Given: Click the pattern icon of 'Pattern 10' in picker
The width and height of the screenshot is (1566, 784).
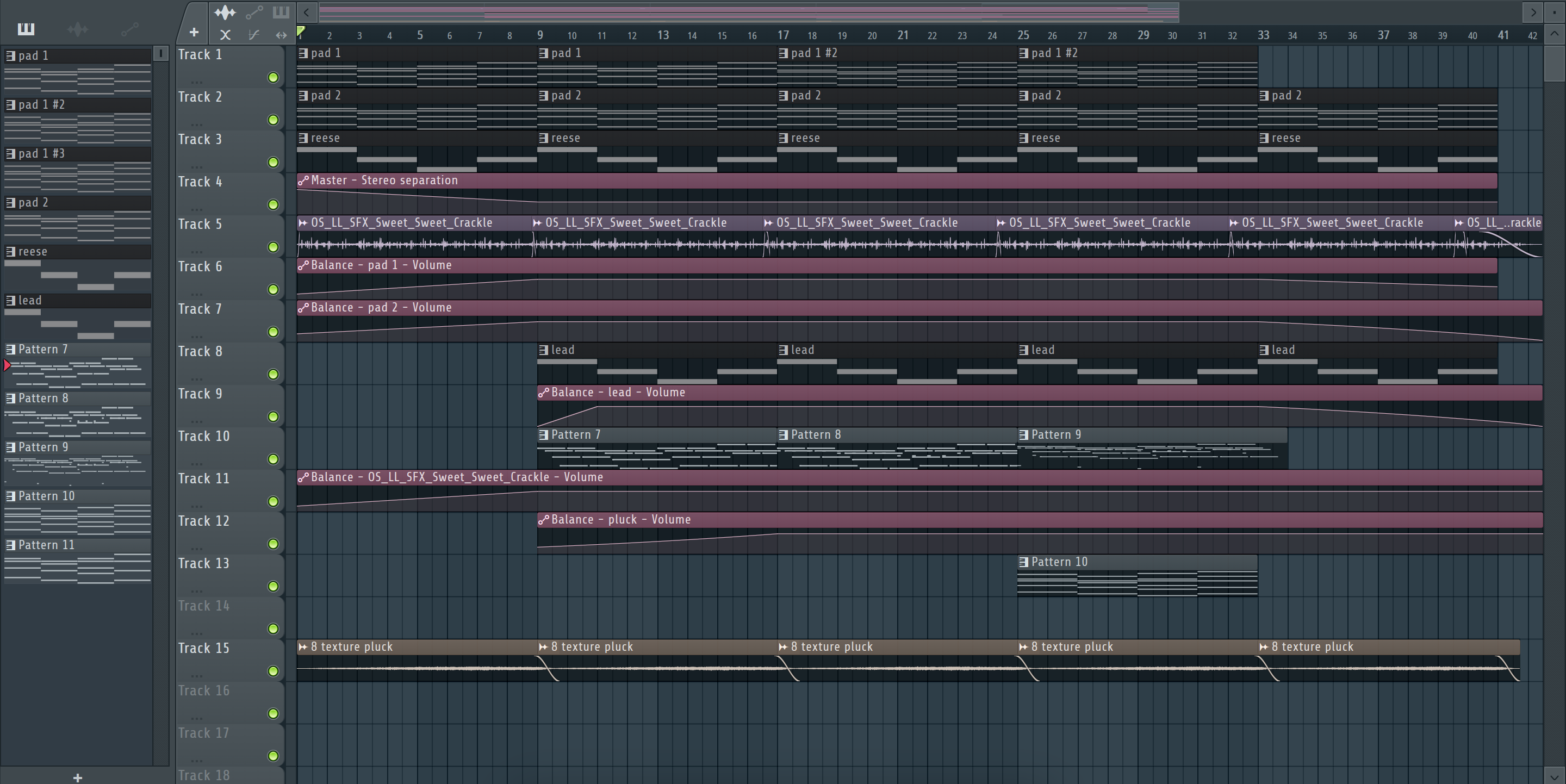Looking at the screenshot, I should click(10, 496).
